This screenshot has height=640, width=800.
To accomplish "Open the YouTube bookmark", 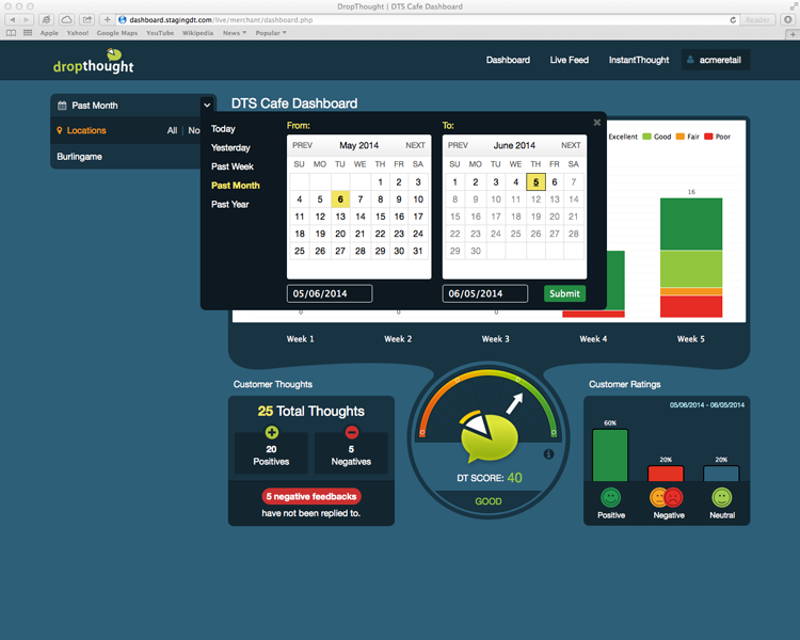I will tap(160, 33).
